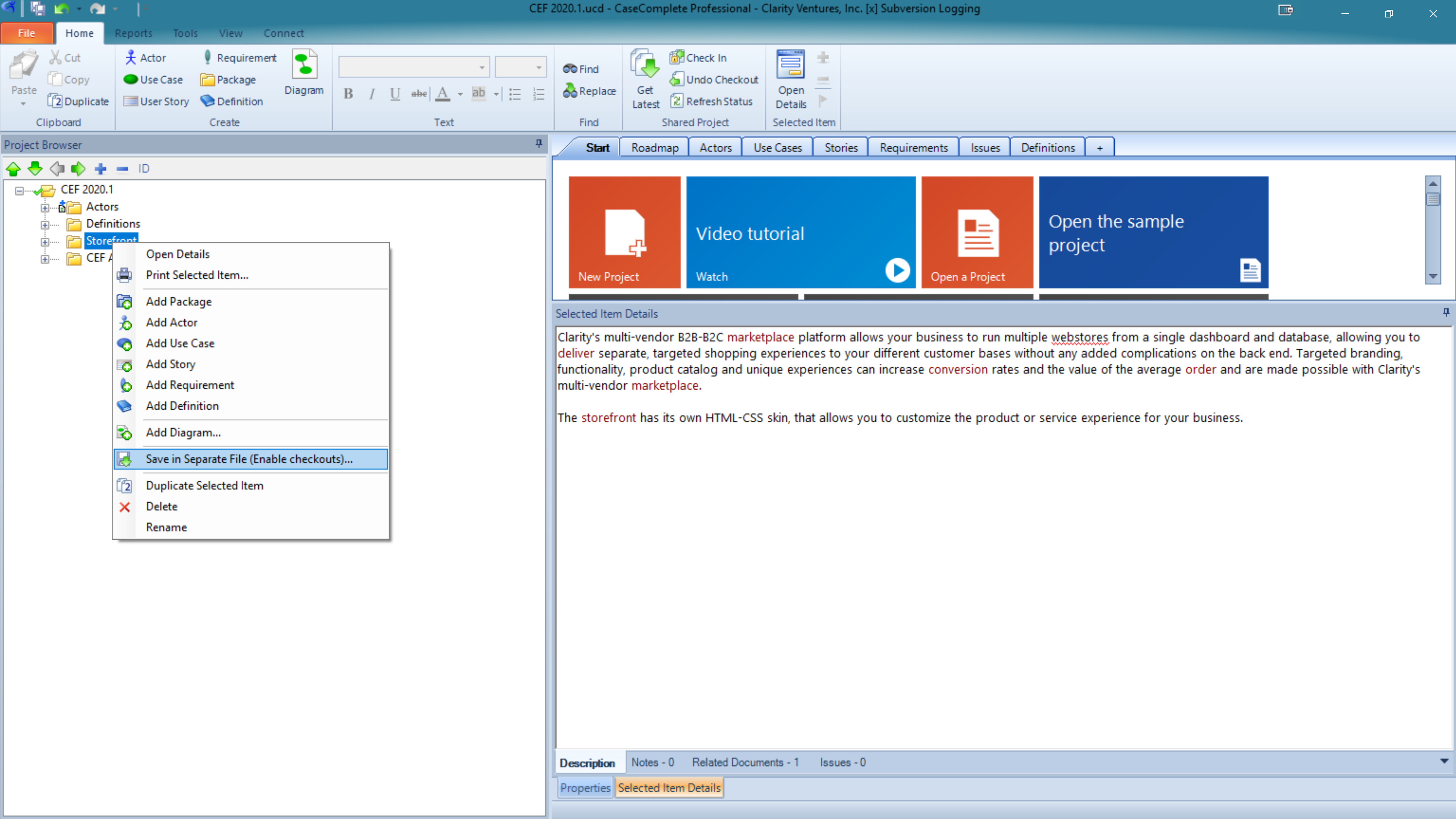Toggle Italic text formatting
1456x819 pixels.
tap(372, 93)
